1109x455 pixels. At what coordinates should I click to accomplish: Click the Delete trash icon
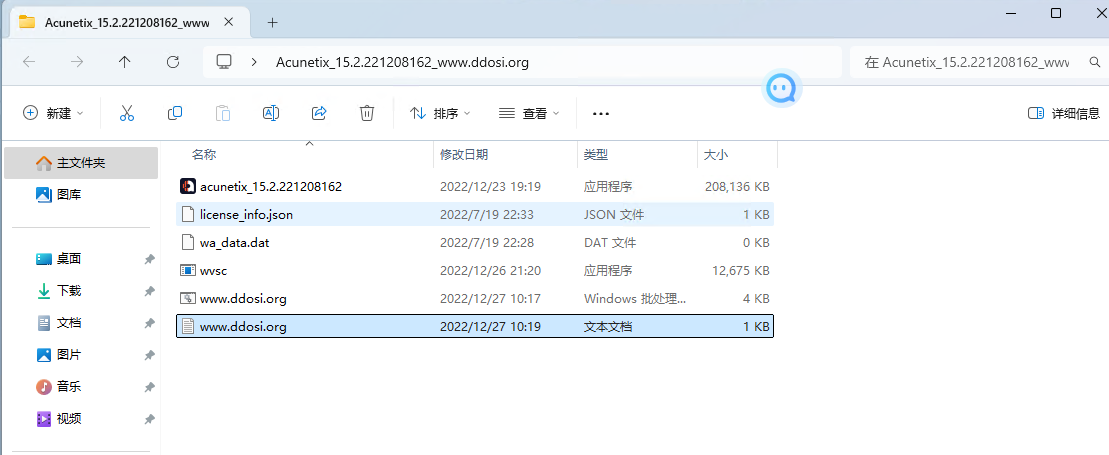(x=366, y=113)
